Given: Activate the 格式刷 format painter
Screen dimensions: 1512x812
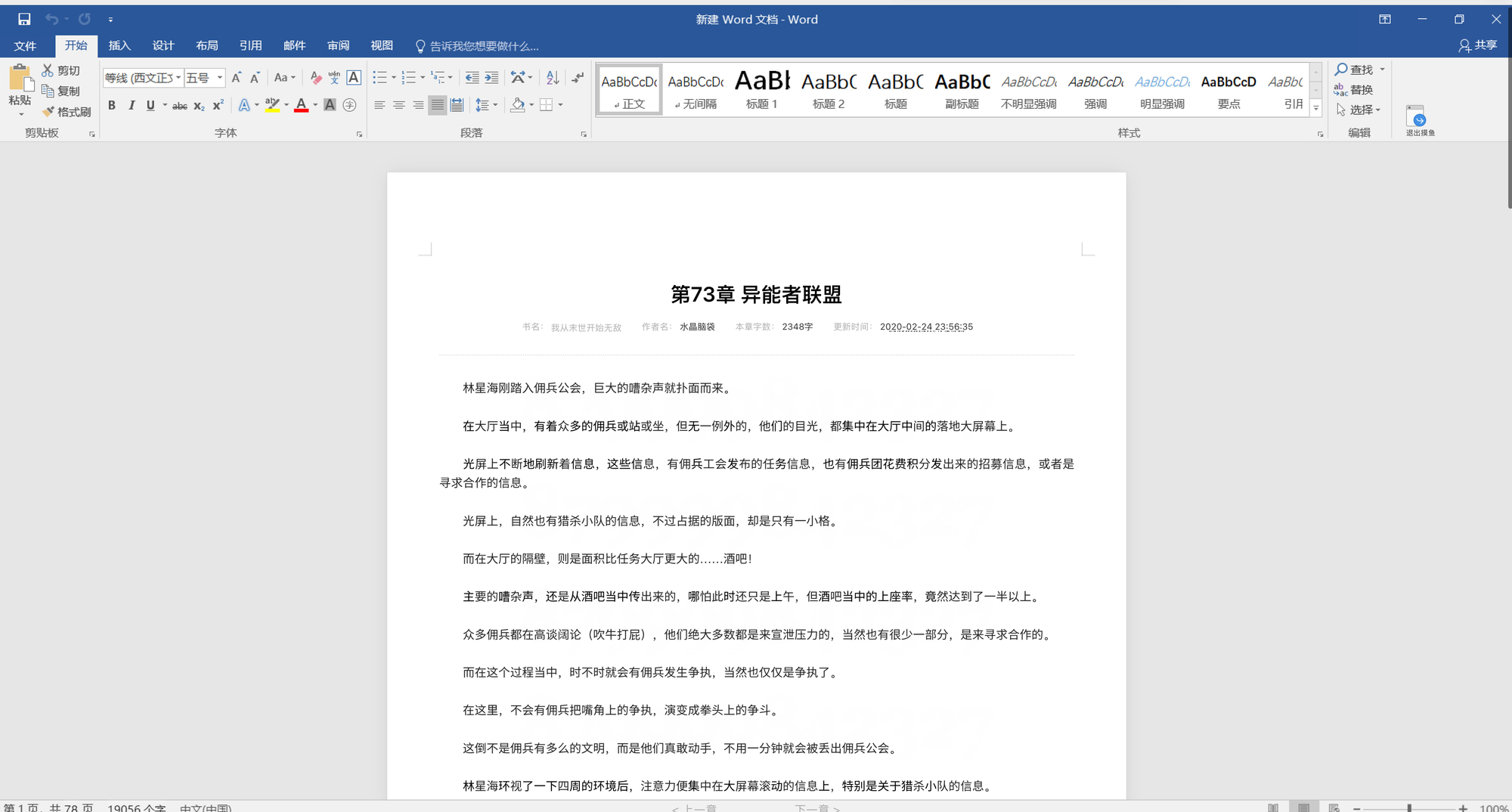Looking at the screenshot, I should pyautogui.click(x=67, y=112).
